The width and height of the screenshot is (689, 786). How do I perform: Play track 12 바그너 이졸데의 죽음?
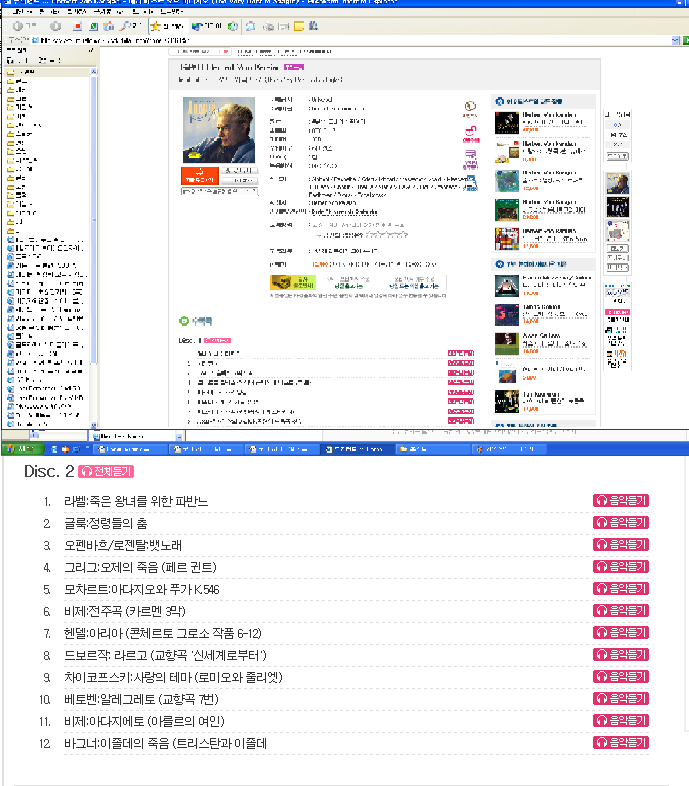(x=621, y=743)
